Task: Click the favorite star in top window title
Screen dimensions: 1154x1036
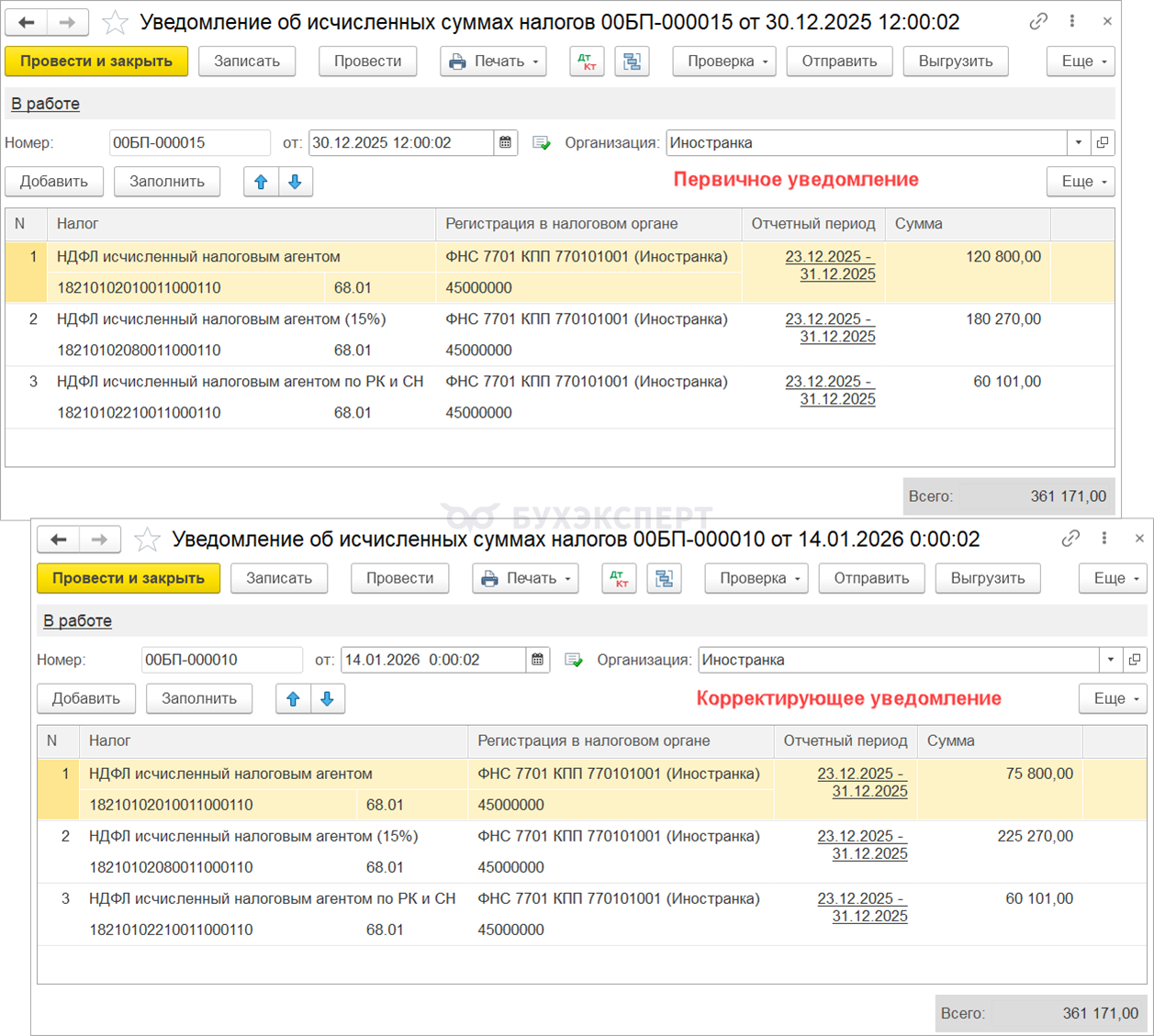Action: click(x=115, y=22)
